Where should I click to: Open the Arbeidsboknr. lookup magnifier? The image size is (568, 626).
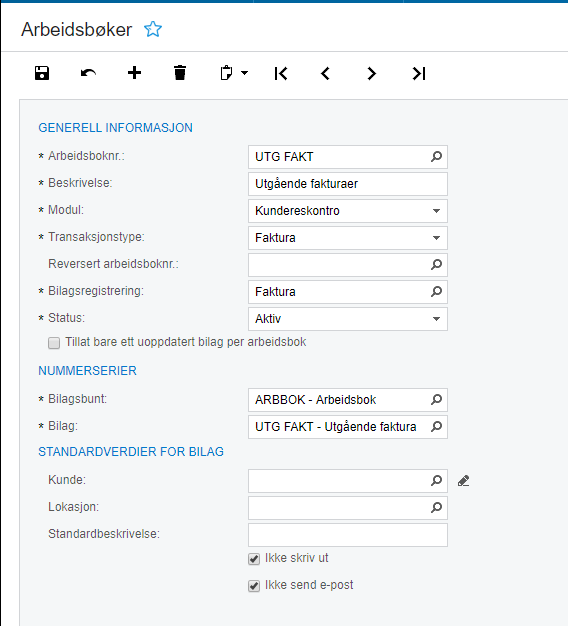pos(437,157)
